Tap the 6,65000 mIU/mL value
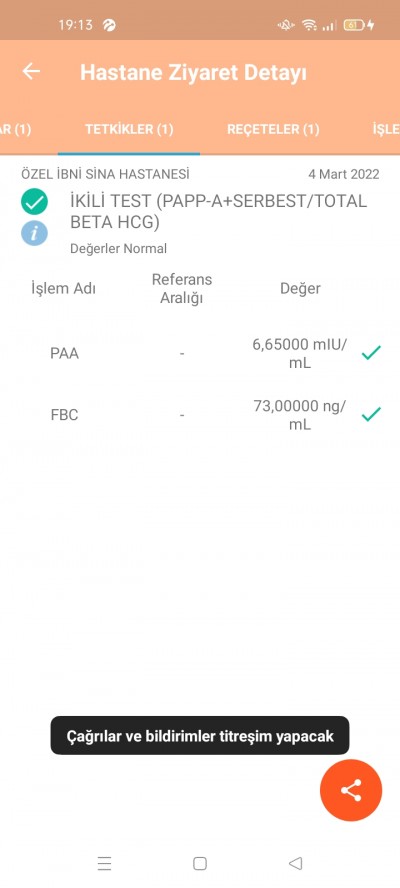 tap(300, 353)
